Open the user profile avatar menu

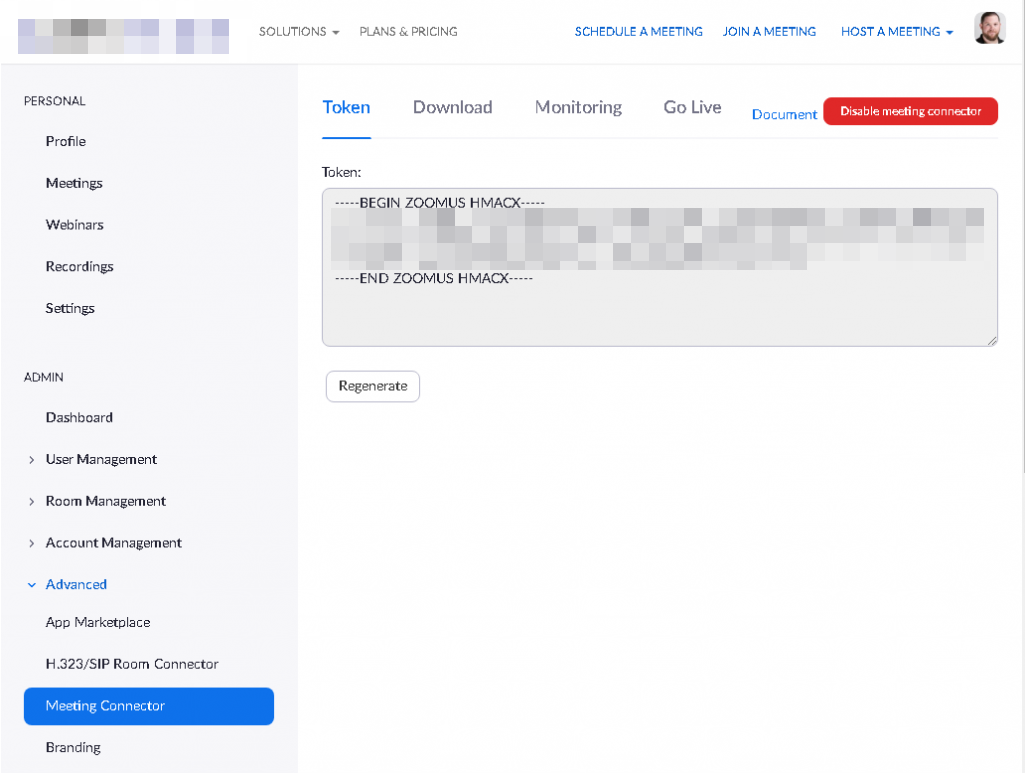pos(990,28)
